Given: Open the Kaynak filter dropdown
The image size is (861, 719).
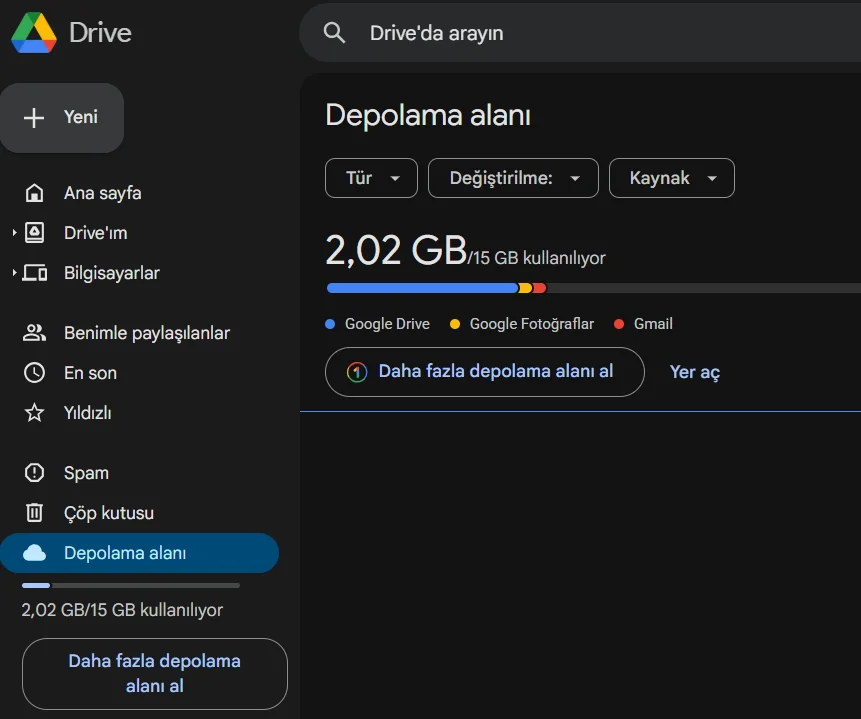Looking at the screenshot, I should click(x=672, y=178).
